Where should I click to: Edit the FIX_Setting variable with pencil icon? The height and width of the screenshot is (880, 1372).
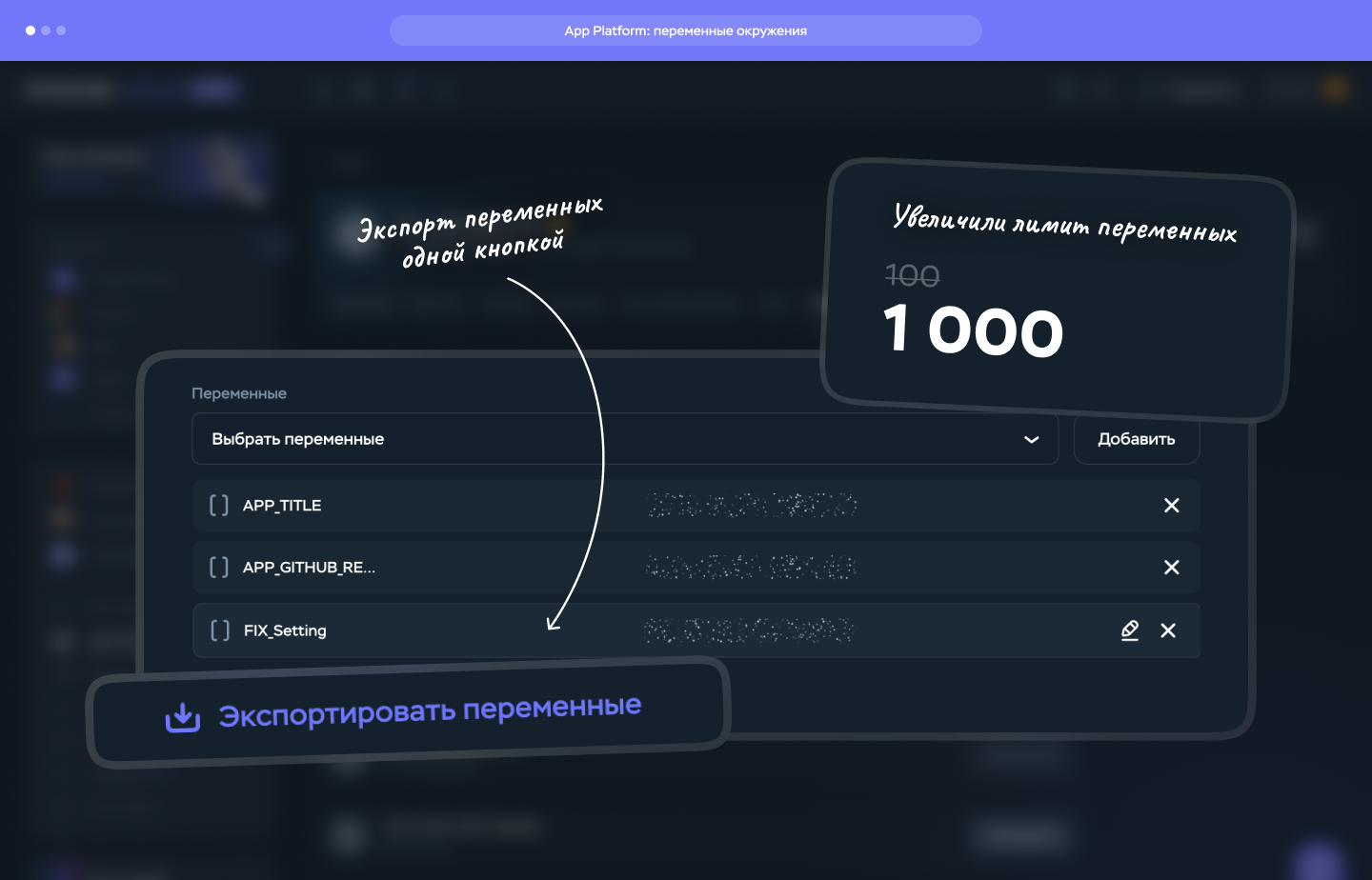click(1130, 630)
